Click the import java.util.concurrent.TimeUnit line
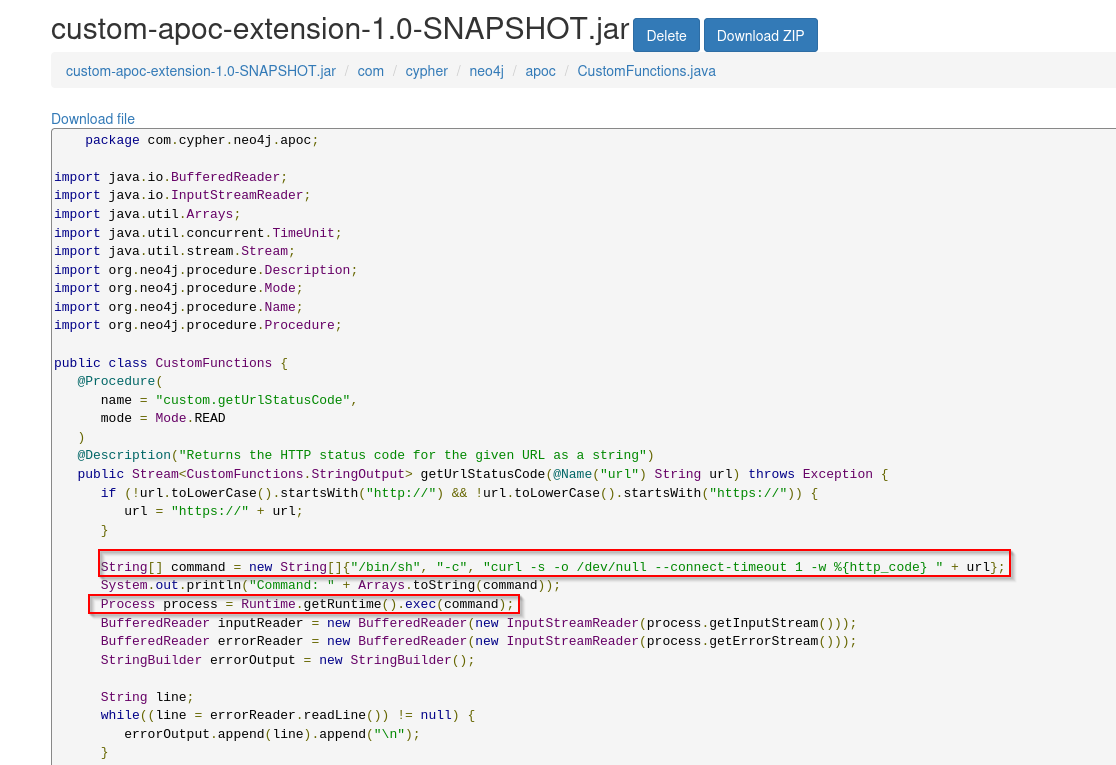 [197, 233]
